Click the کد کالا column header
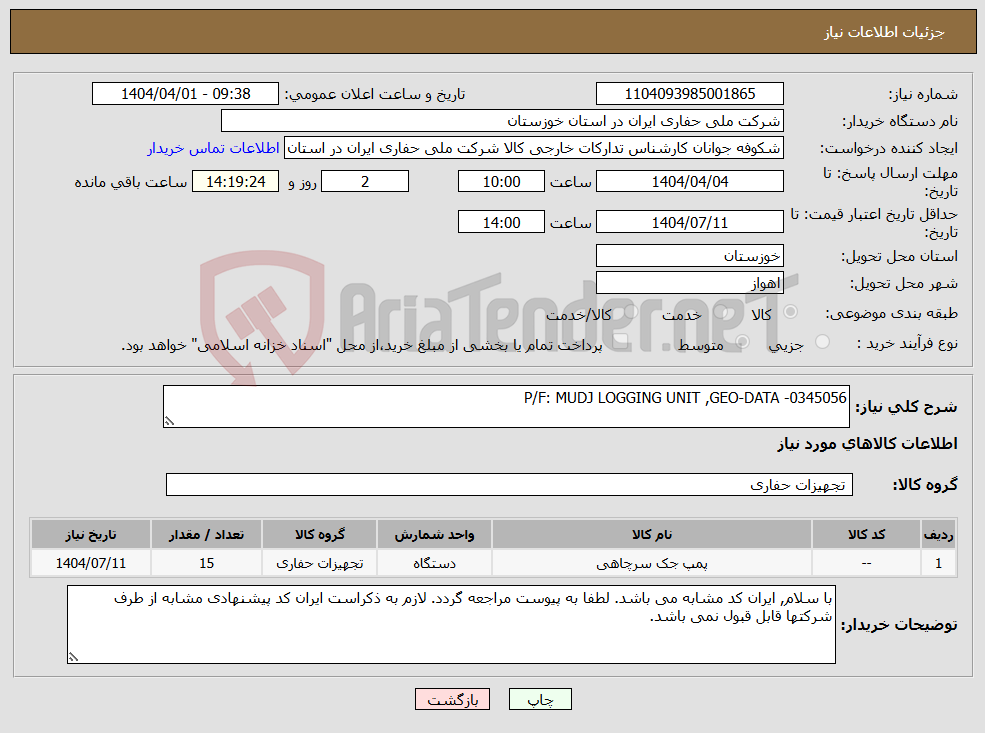 pos(866,535)
